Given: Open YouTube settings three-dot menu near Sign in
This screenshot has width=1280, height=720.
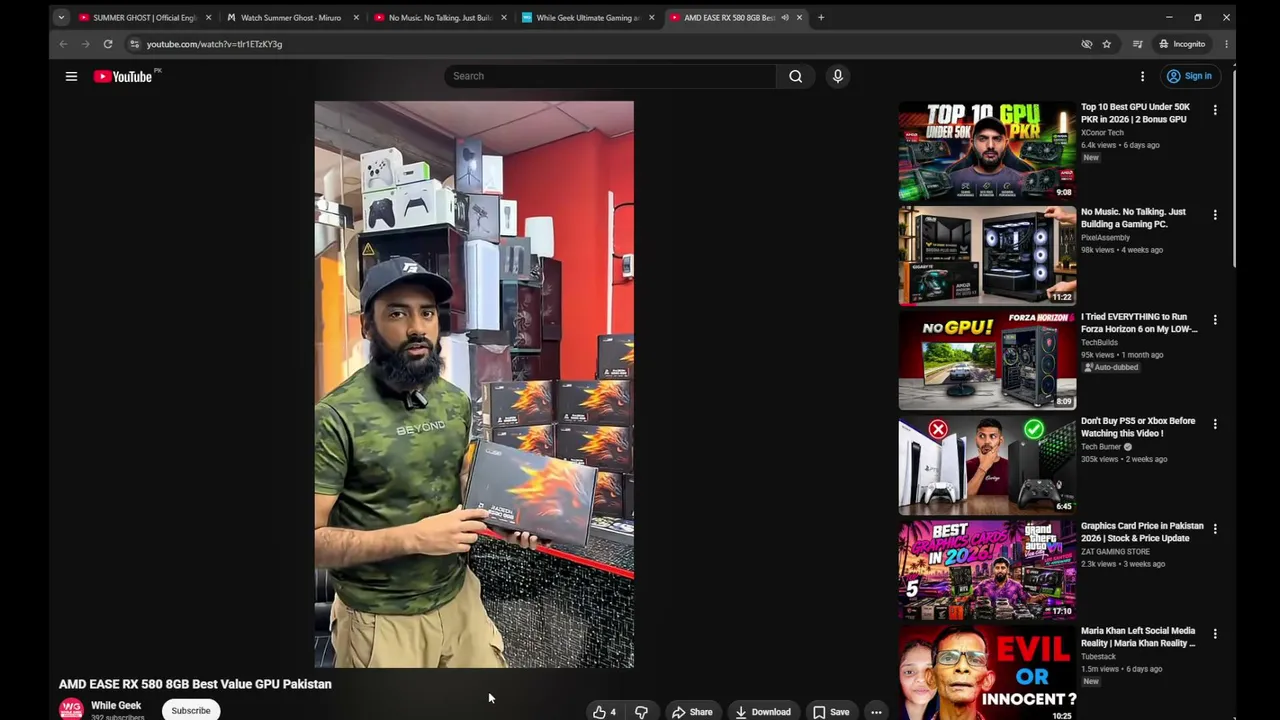Looking at the screenshot, I should (1142, 76).
